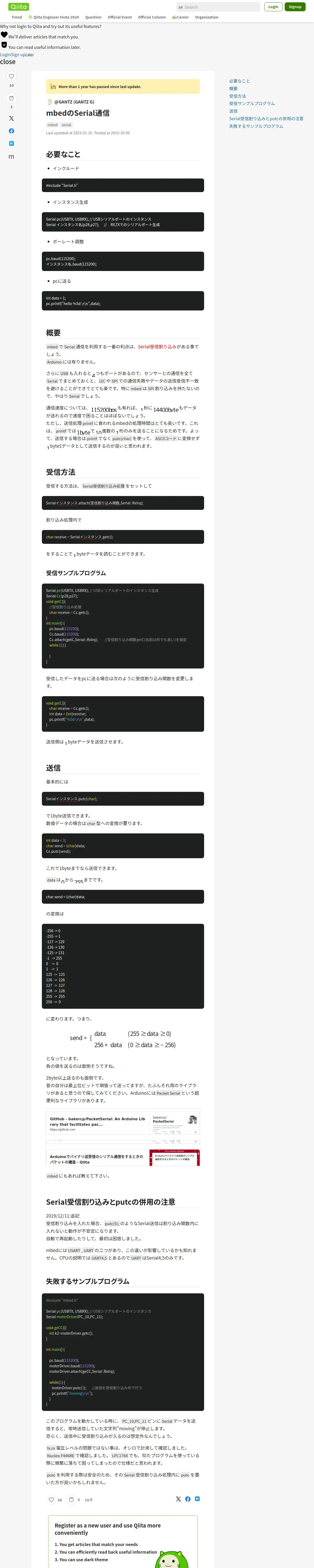Open the Qiita home logo
Viewport: 314px width, 1568px height.
point(19,7)
